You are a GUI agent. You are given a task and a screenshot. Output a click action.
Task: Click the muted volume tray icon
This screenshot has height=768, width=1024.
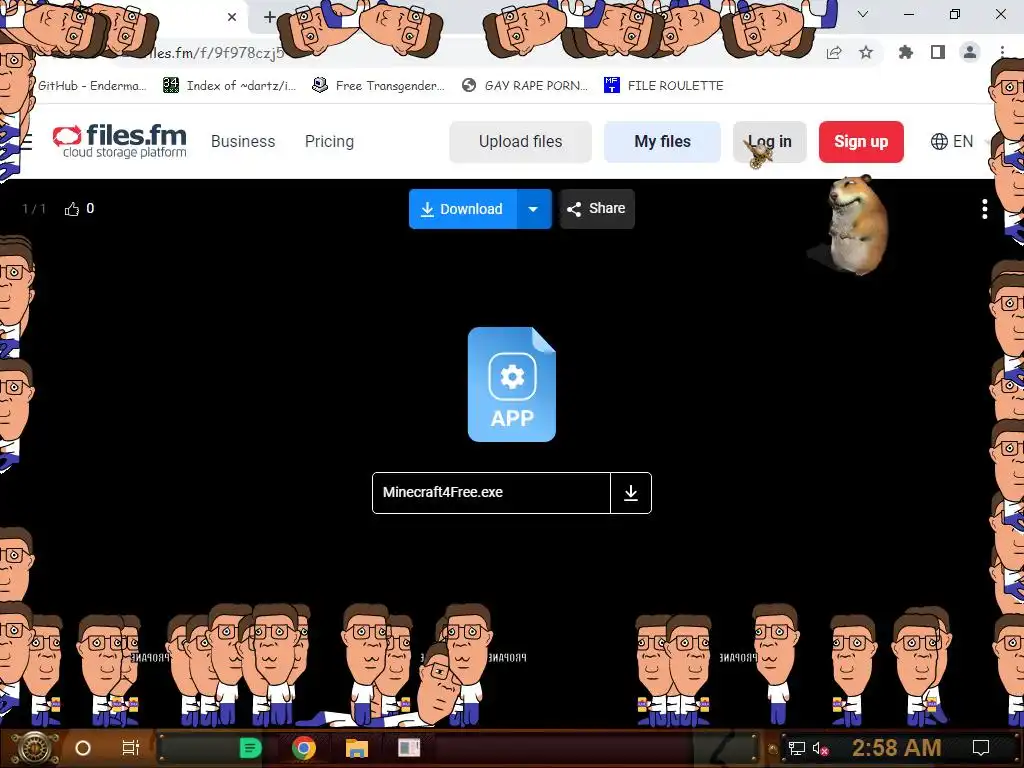click(x=820, y=749)
